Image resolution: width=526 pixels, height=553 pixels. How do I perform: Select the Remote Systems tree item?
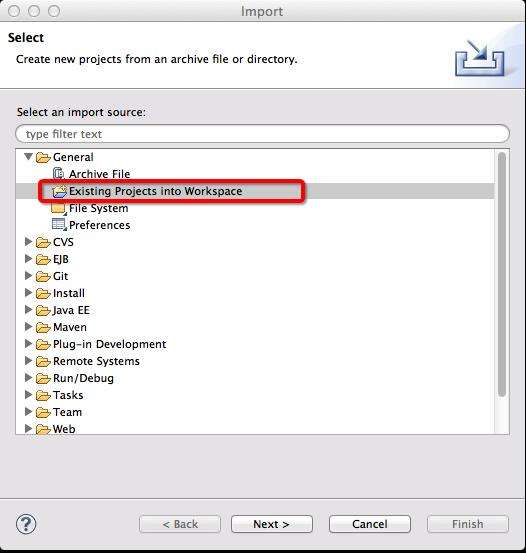96,361
